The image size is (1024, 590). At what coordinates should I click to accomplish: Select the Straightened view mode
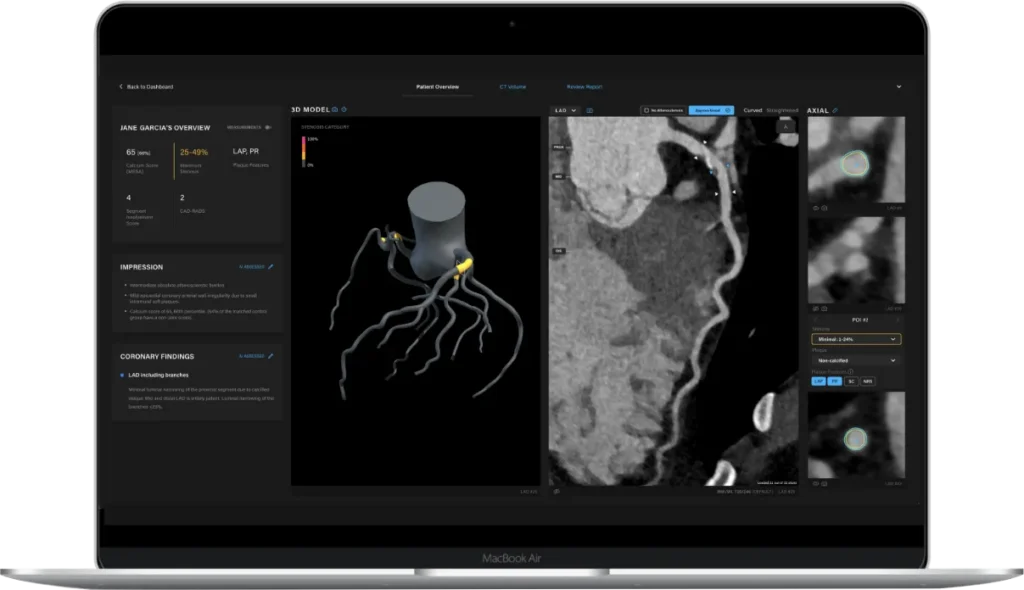pyautogui.click(x=782, y=110)
